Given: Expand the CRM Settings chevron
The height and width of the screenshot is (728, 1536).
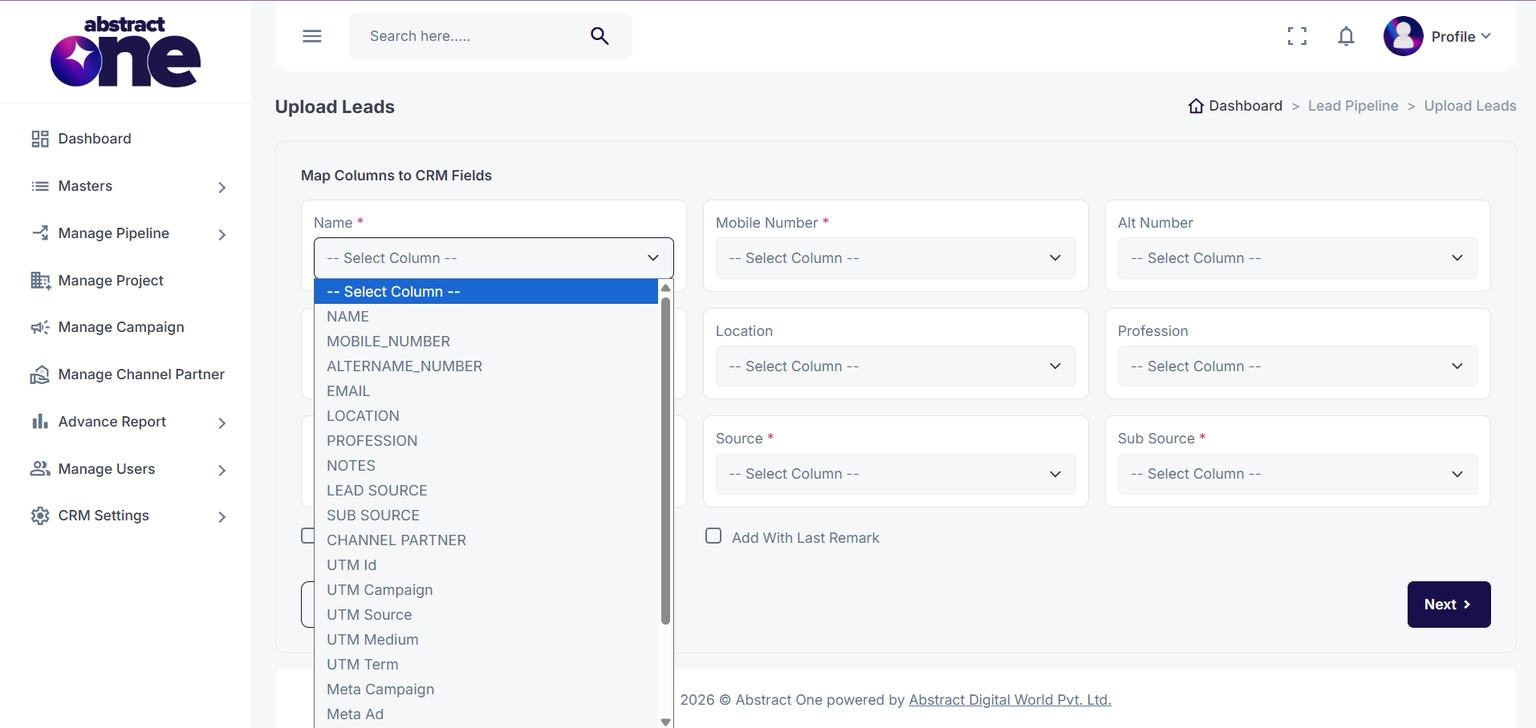Looking at the screenshot, I should [222, 517].
